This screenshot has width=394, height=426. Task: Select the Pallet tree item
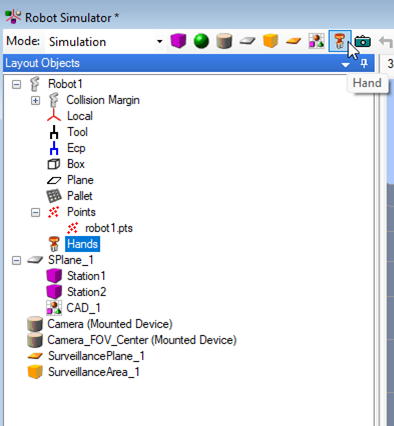point(80,196)
